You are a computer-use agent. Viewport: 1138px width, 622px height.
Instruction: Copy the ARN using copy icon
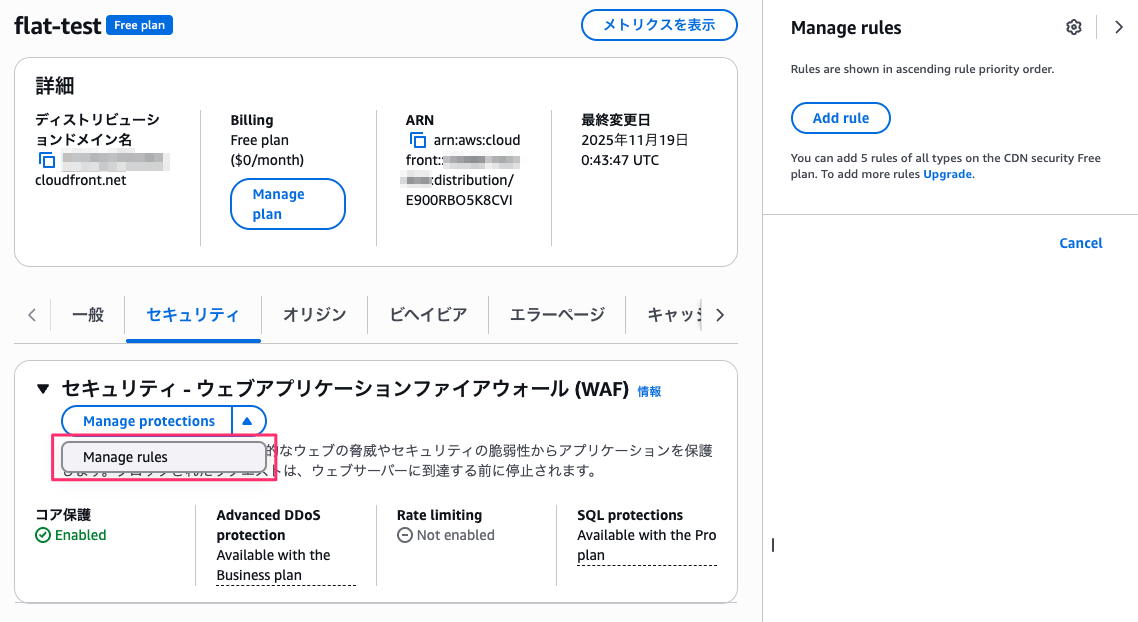click(x=418, y=140)
